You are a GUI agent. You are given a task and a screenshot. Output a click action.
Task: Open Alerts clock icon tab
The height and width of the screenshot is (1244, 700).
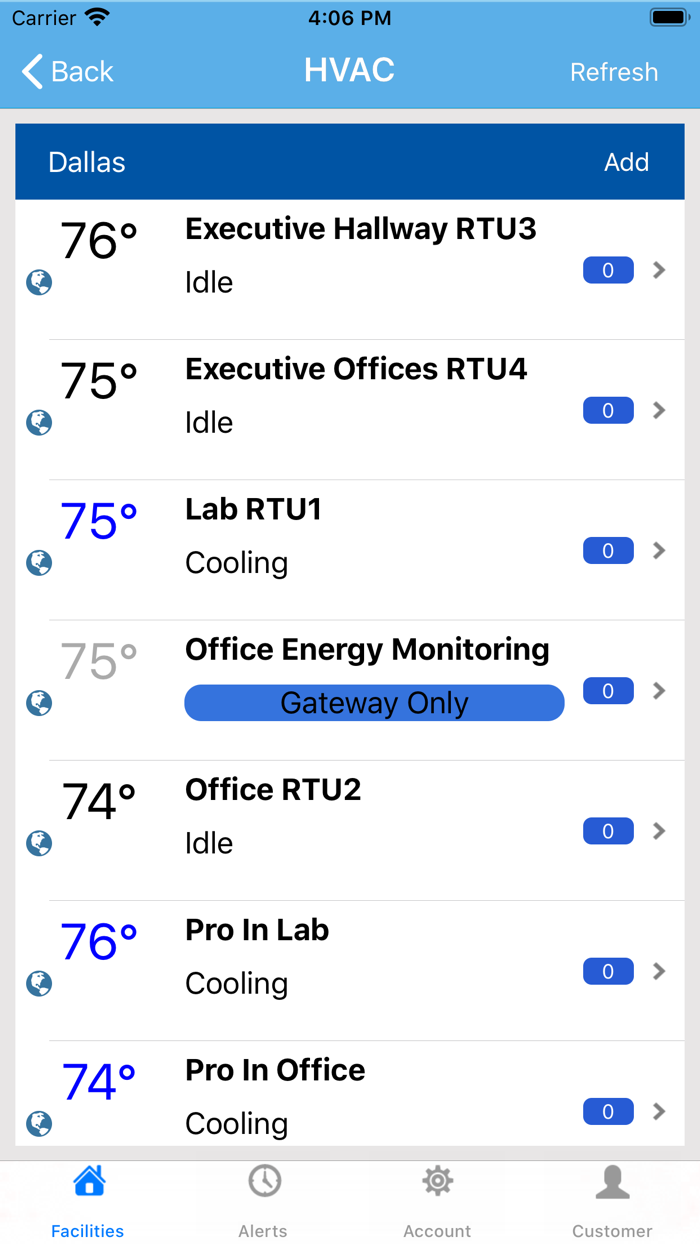pyautogui.click(x=264, y=1196)
